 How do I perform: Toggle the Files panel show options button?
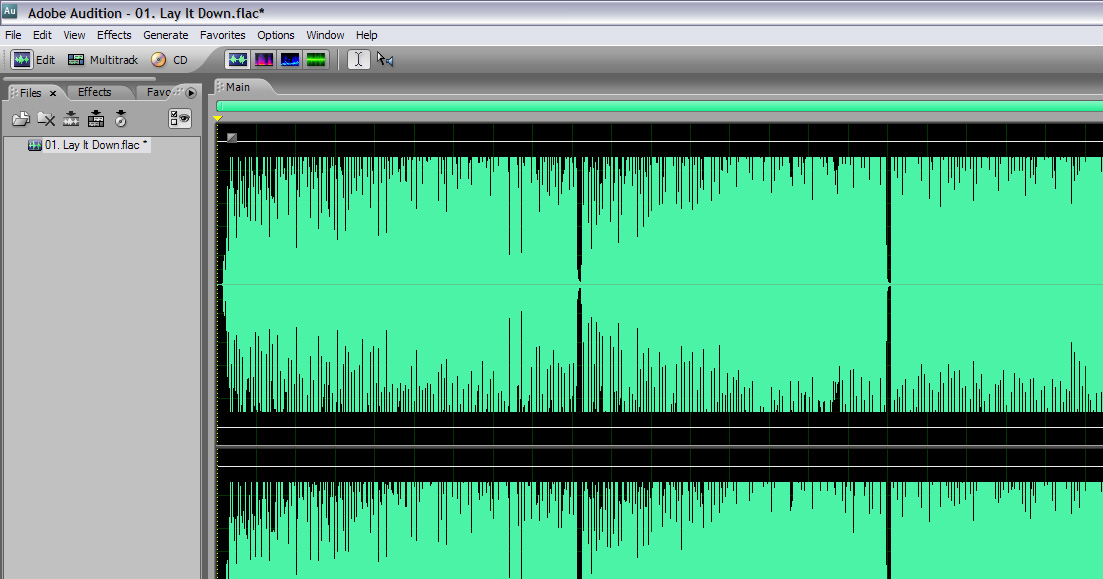[180, 118]
